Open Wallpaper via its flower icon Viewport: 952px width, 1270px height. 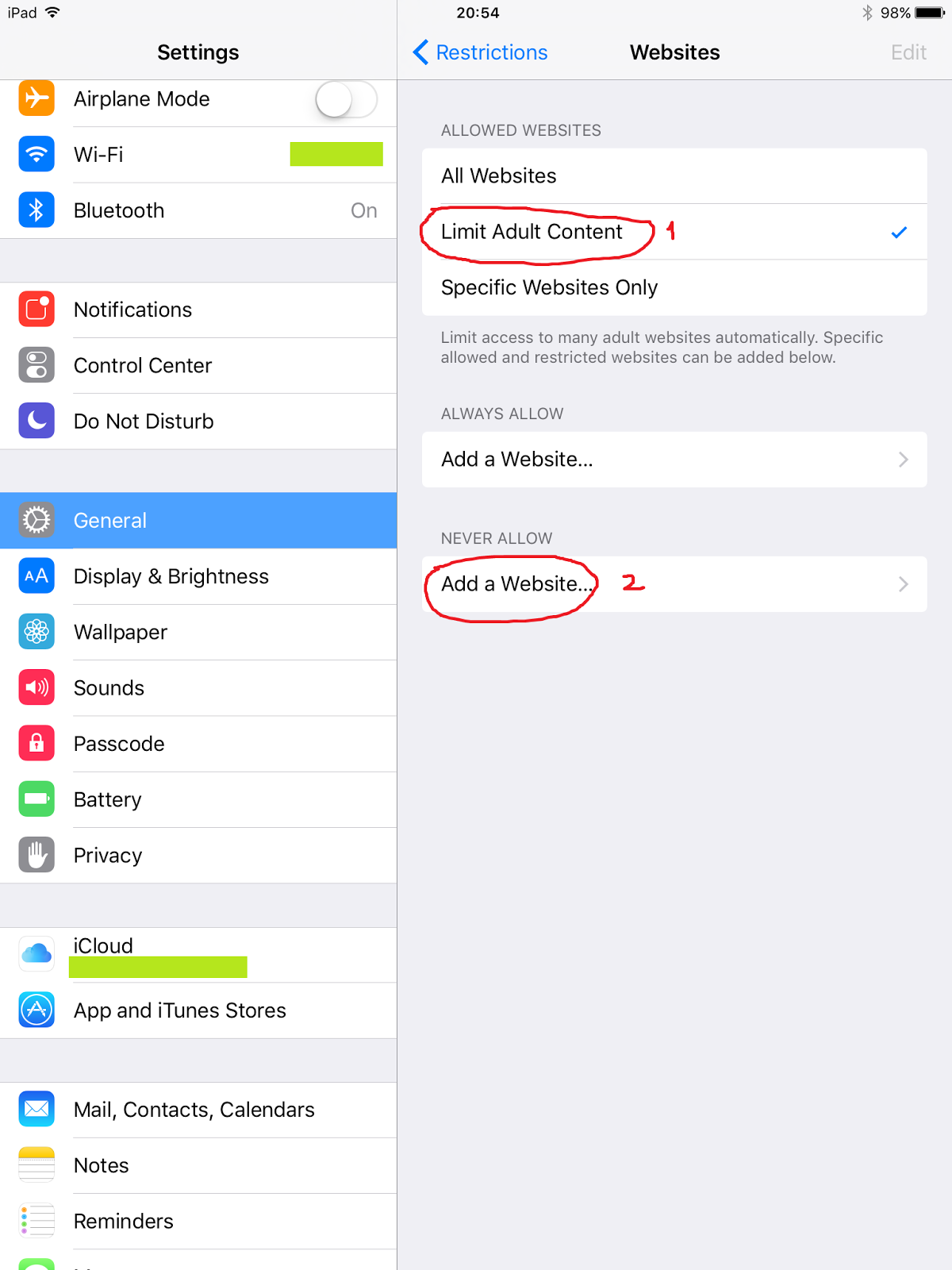(36, 632)
